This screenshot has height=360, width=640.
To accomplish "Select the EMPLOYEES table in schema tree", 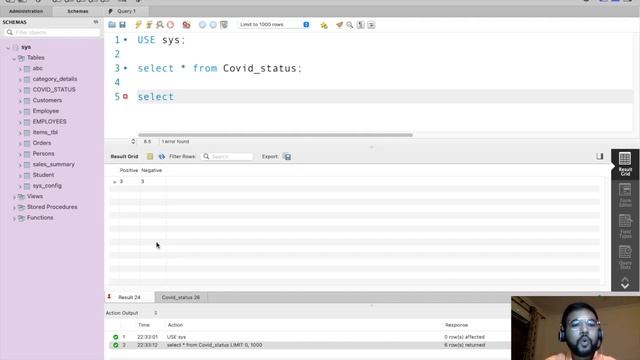I will tap(49, 122).
